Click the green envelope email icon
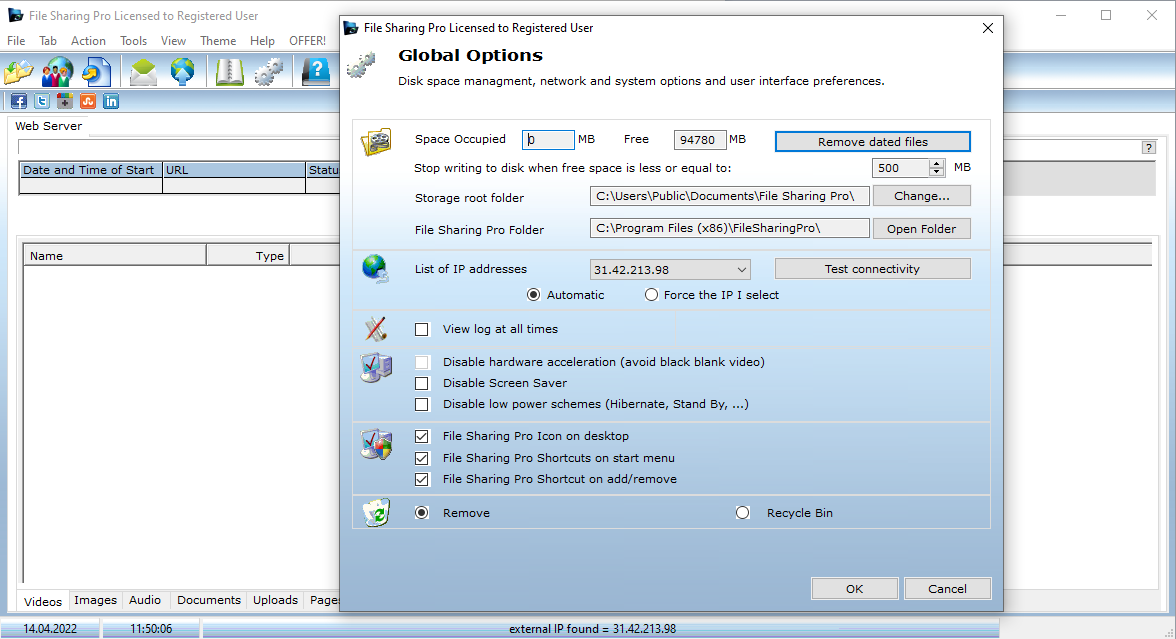This screenshot has width=1176, height=639. 143,72
